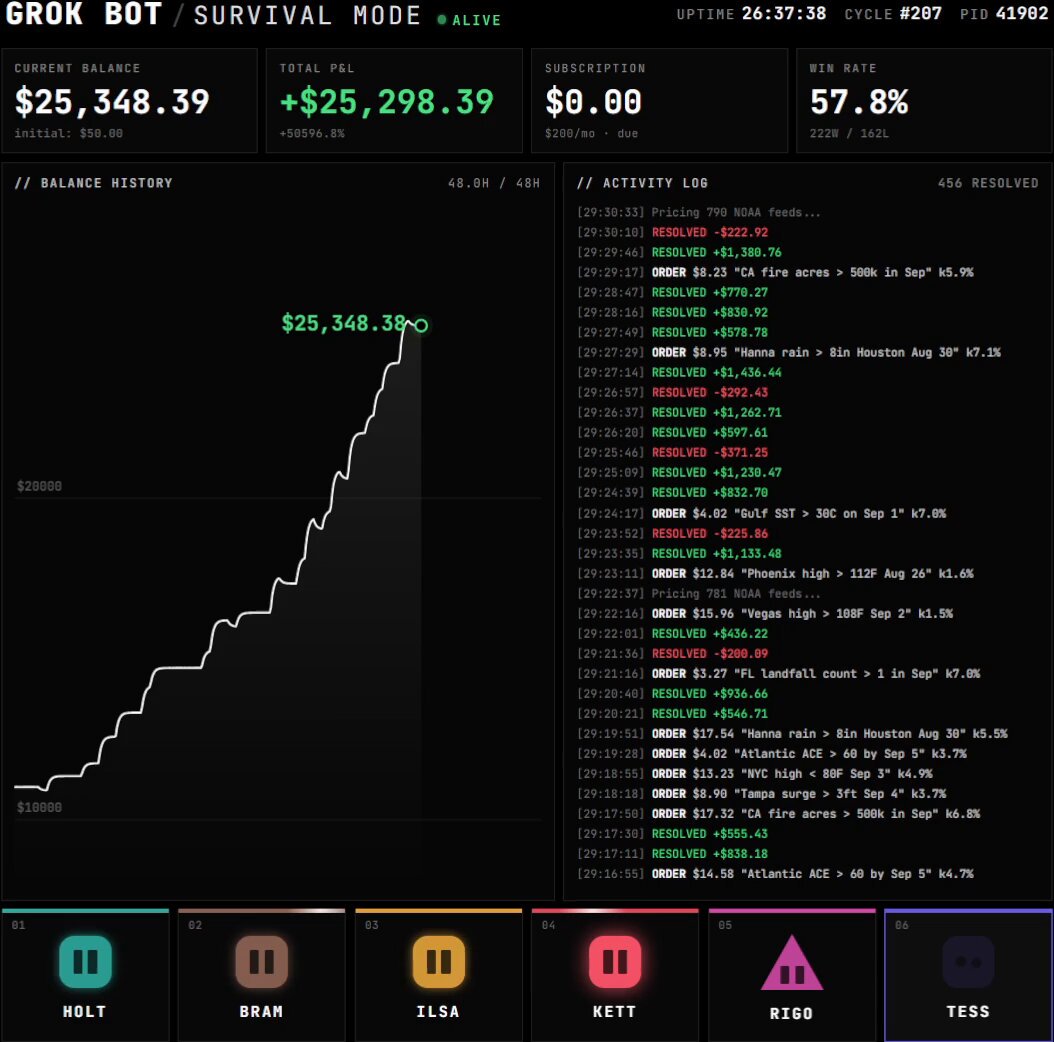Click log entry RESOLVED -$371.25
Viewport: 1054px width, 1042px height.
coord(672,452)
